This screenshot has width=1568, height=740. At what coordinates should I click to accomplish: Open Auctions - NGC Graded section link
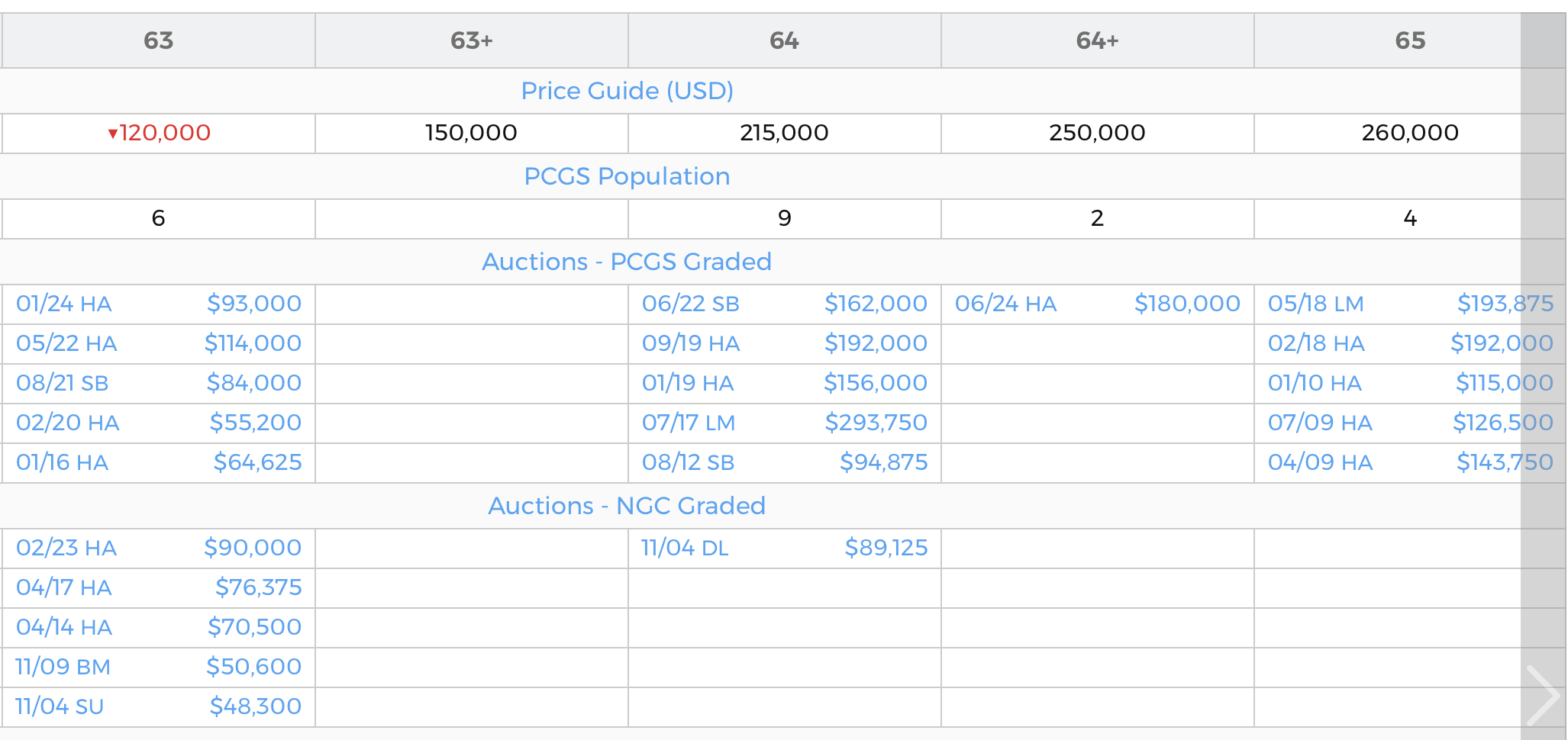click(628, 506)
